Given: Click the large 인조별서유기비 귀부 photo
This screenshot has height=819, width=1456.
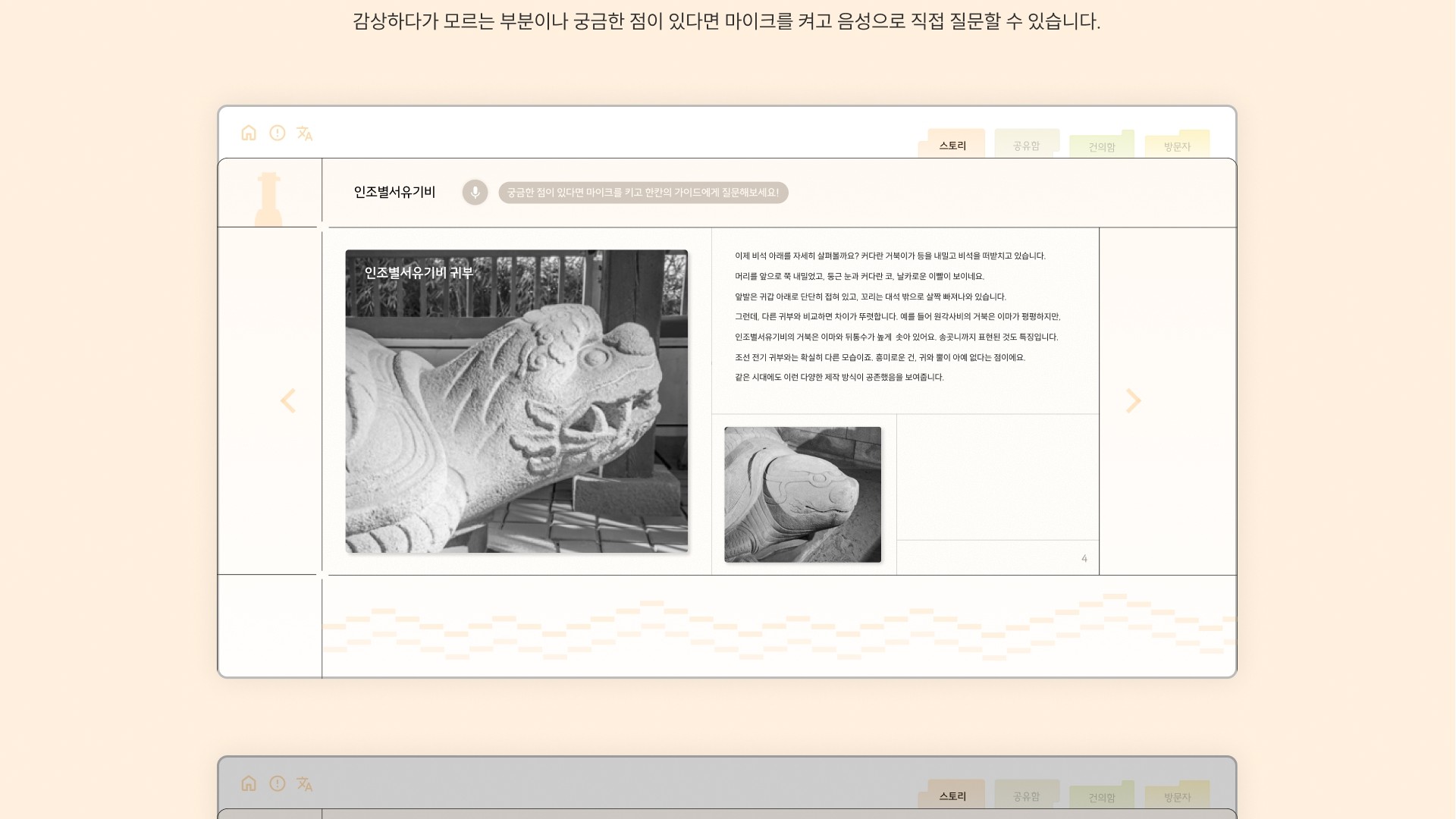Looking at the screenshot, I should (x=516, y=401).
